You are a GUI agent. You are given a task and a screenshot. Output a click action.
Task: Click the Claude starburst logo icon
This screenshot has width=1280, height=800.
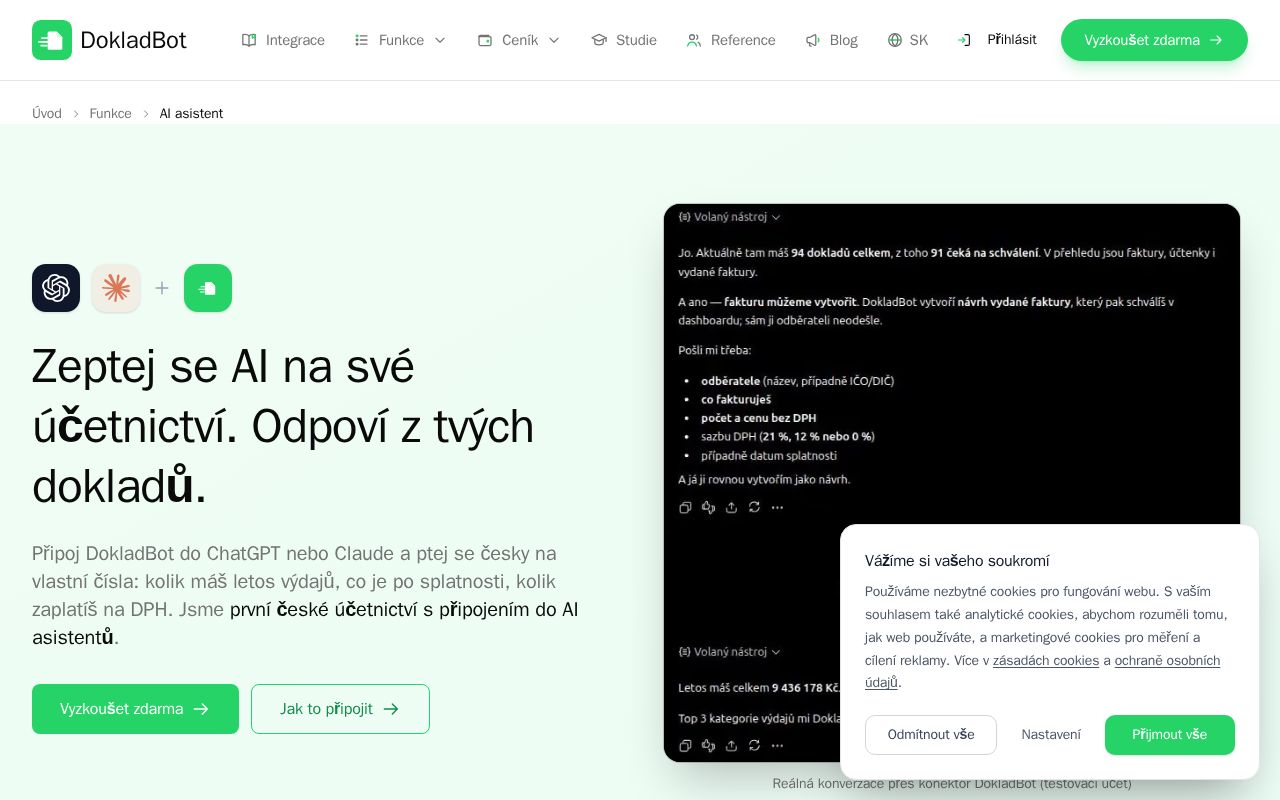(116, 288)
